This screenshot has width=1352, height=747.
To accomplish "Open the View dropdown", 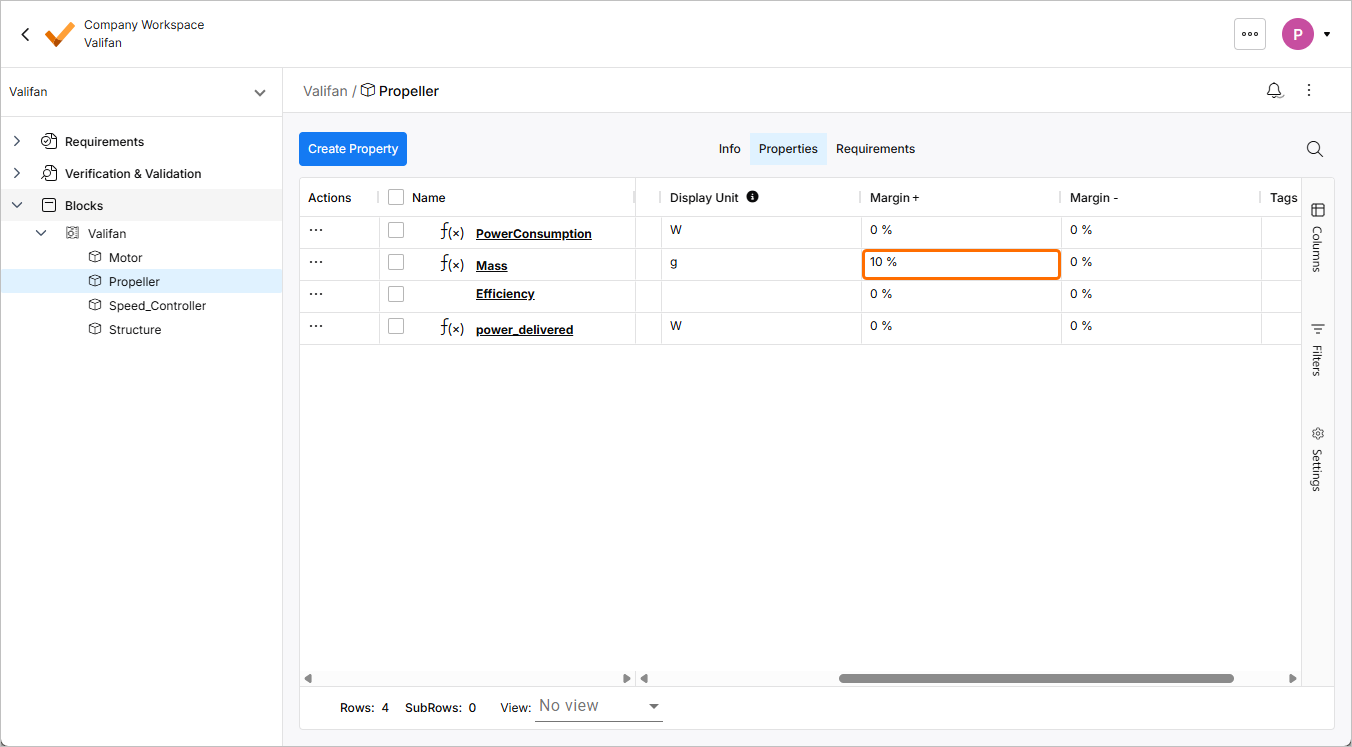I will click(x=599, y=707).
